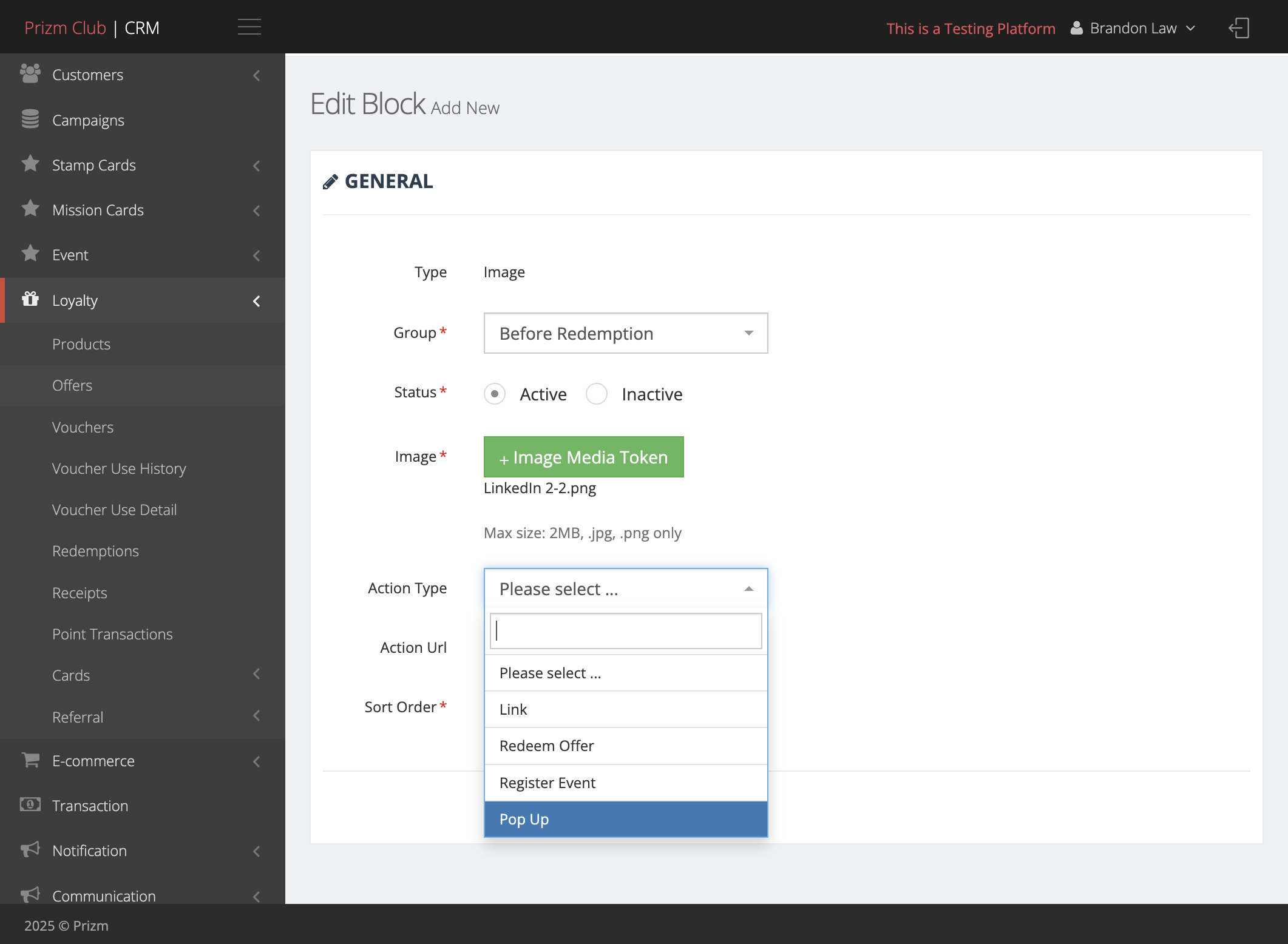This screenshot has width=1288, height=944.
Task: Expand the Referral submenu chevron
Action: pos(257,716)
